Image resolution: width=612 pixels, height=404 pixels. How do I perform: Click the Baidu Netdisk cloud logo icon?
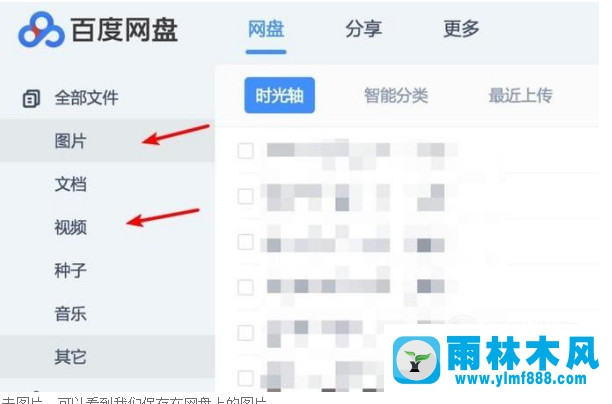click(x=41, y=30)
